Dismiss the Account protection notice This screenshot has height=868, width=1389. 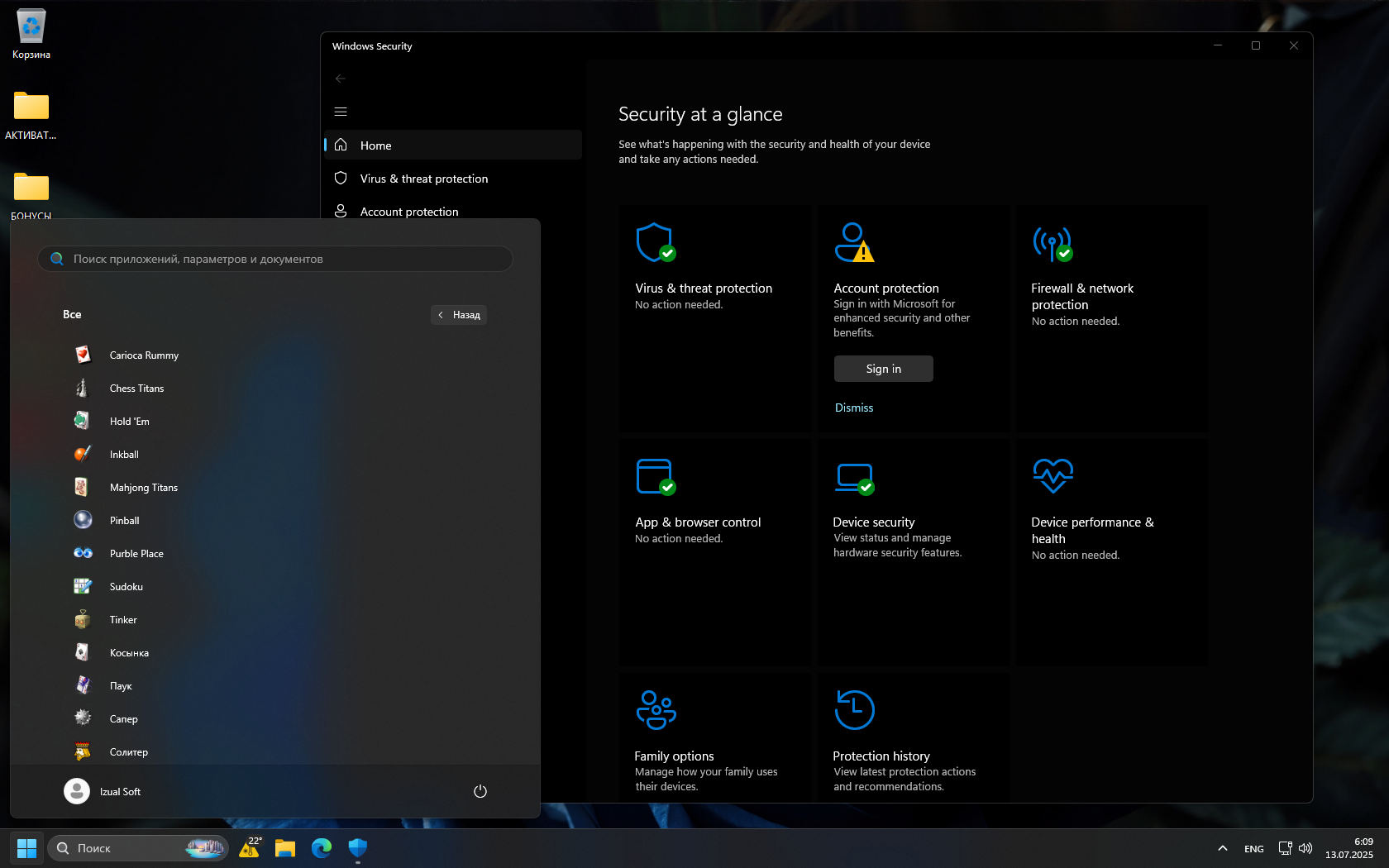click(x=854, y=408)
